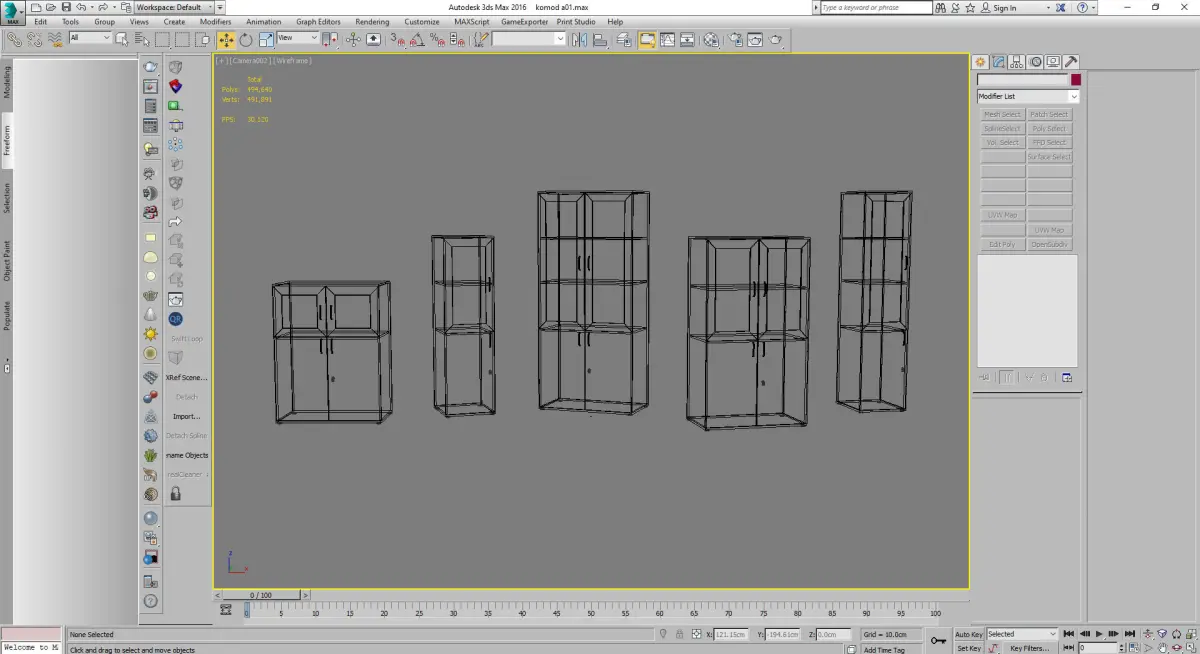The image size is (1200, 654).
Task: Expand the Modifier List dropdown
Action: tap(1028, 96)
